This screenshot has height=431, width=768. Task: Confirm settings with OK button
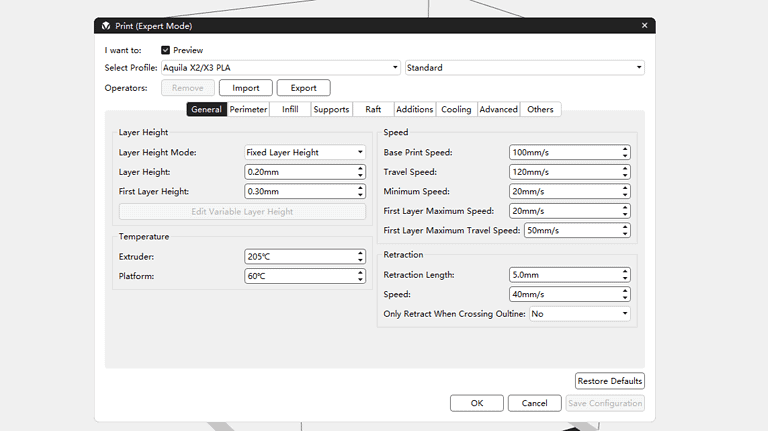pos(477,403)
